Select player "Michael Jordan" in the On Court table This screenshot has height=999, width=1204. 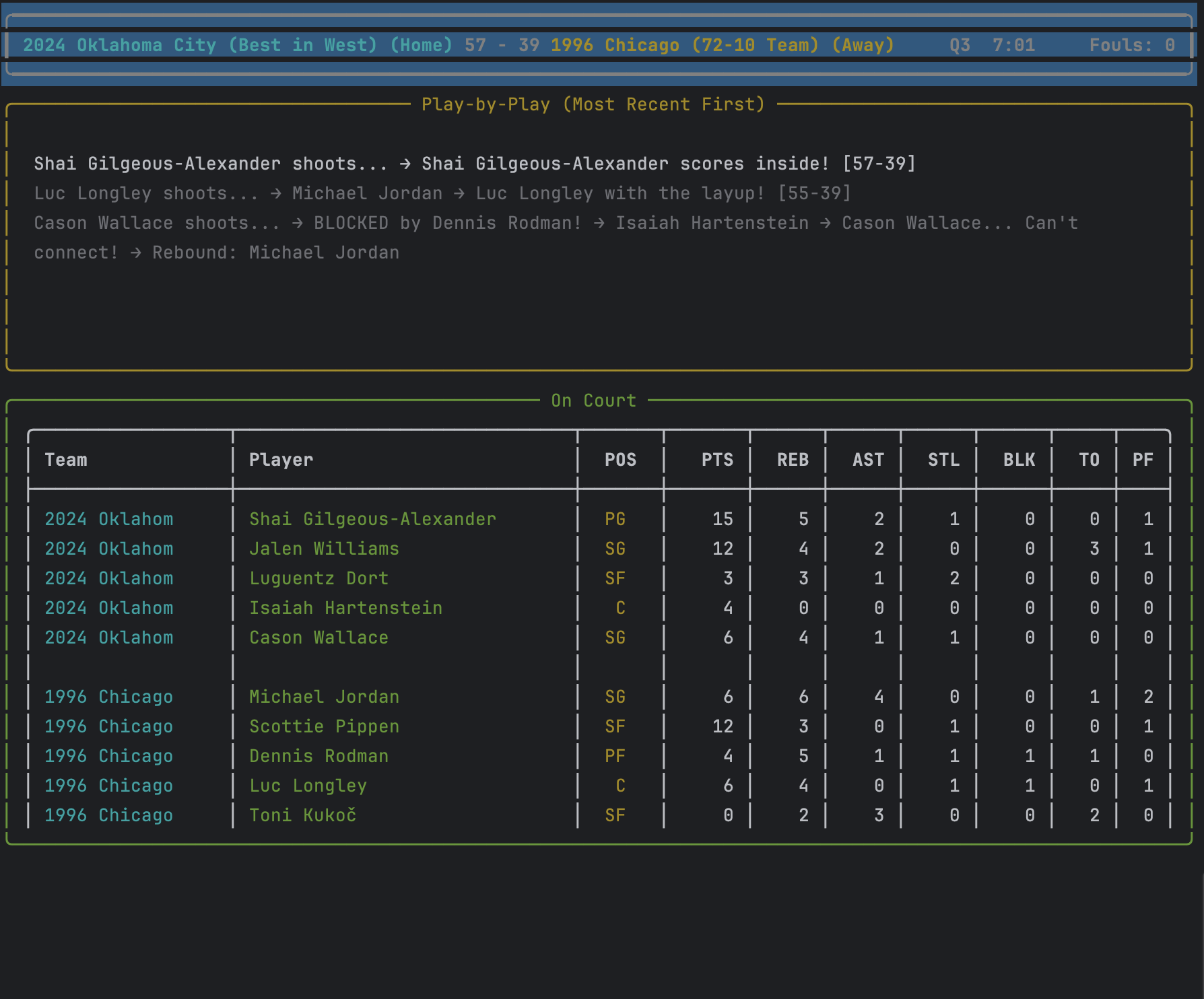[x=324, y=697]
